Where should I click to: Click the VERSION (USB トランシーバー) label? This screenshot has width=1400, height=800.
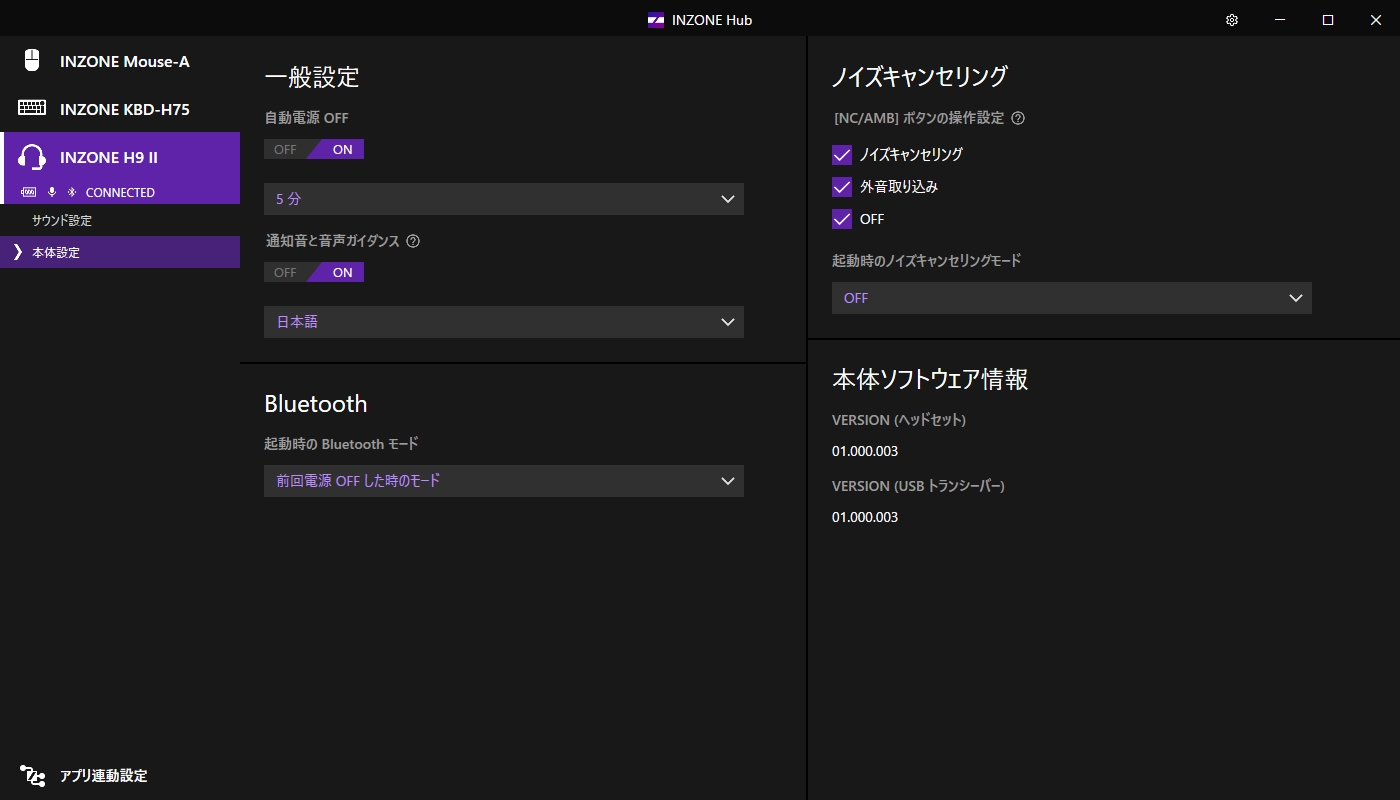918,486
